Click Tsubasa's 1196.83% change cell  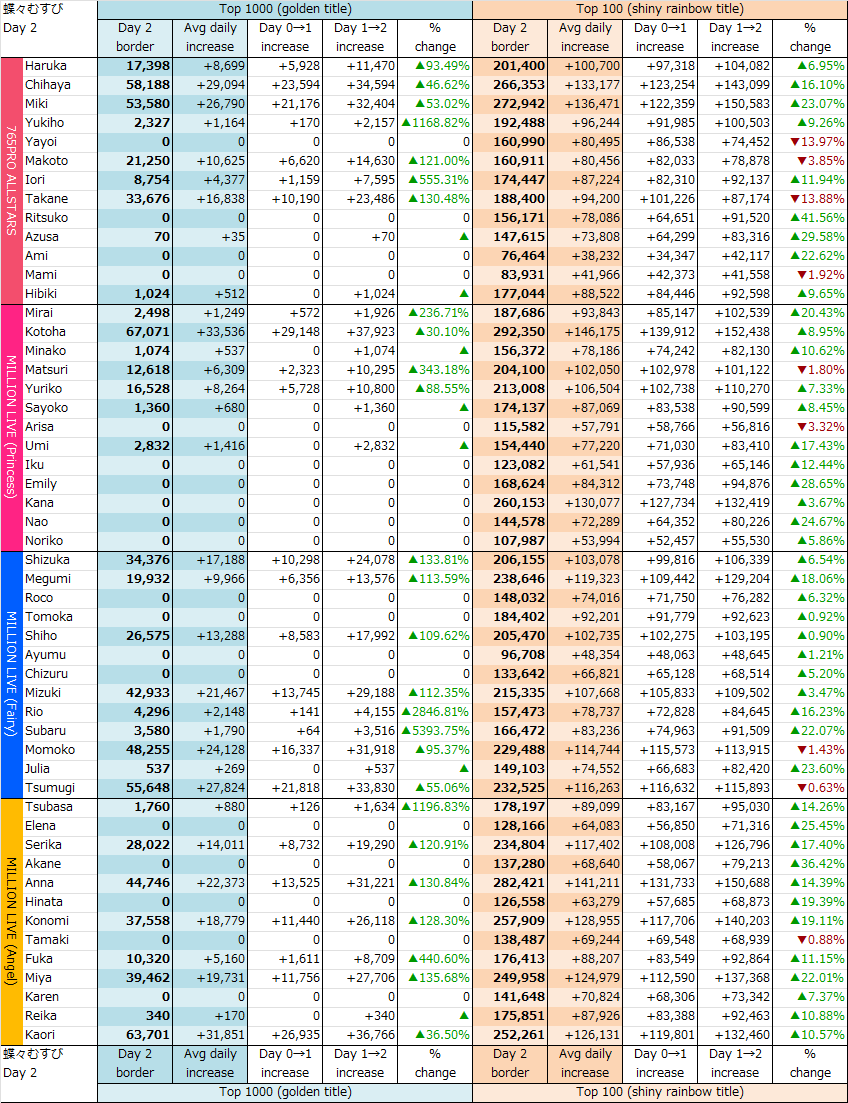click(x=435, y=807)
